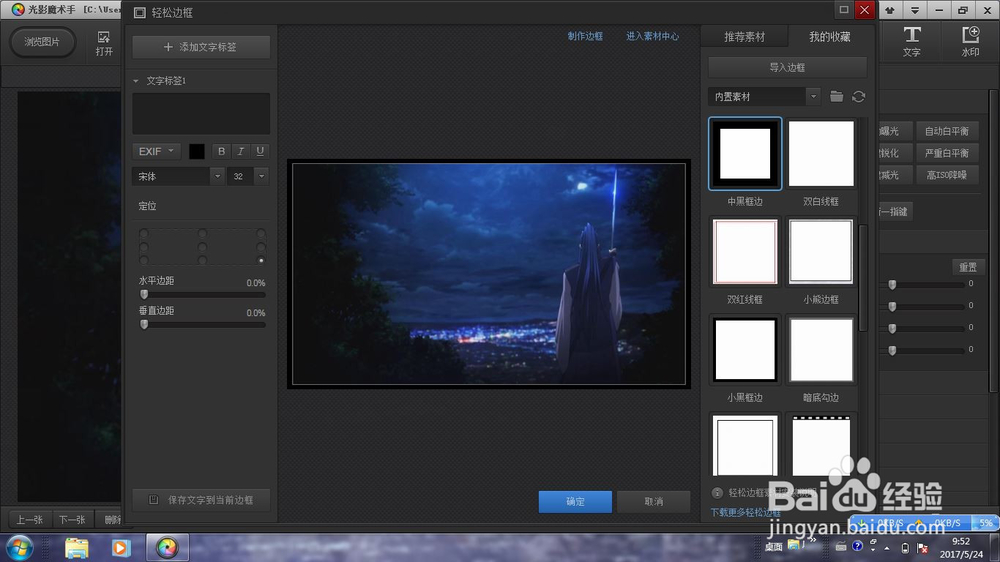Switch to the 我的收藏 tab
This screenshot has height=562, width=1000.
830,37
